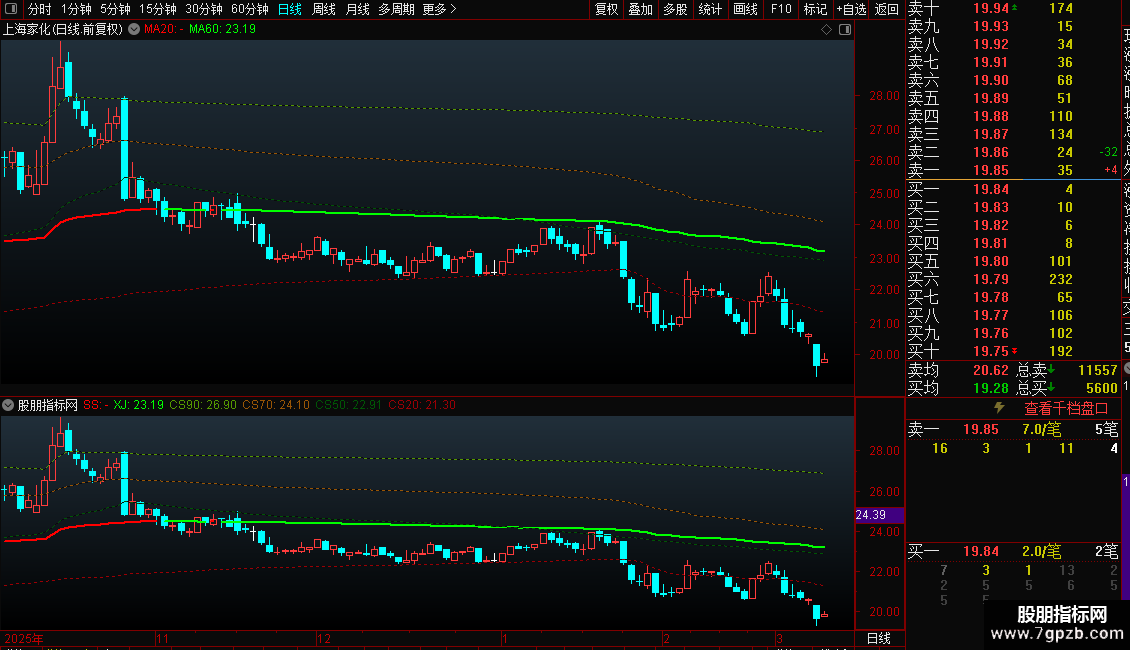Select the 60分钟 period
Screen dimensions: 1130x650
pyautogui.click(x=249, y=9)
